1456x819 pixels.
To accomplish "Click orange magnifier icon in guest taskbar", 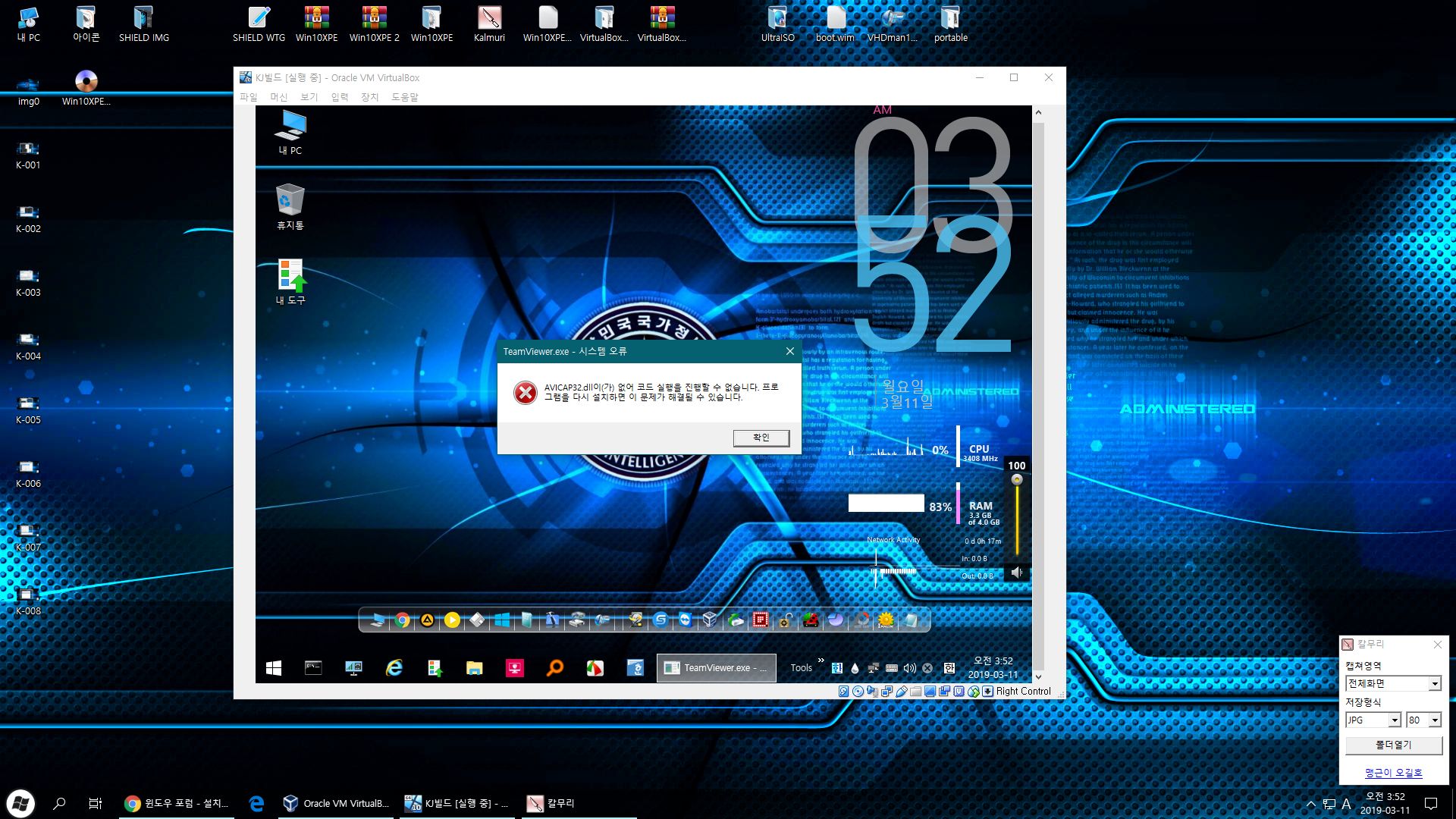I will click(555, 667).
